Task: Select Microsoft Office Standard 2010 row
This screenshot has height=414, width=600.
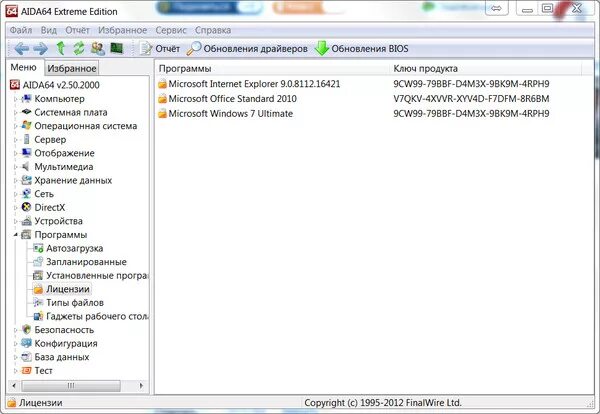Action: tap(232, 99)
